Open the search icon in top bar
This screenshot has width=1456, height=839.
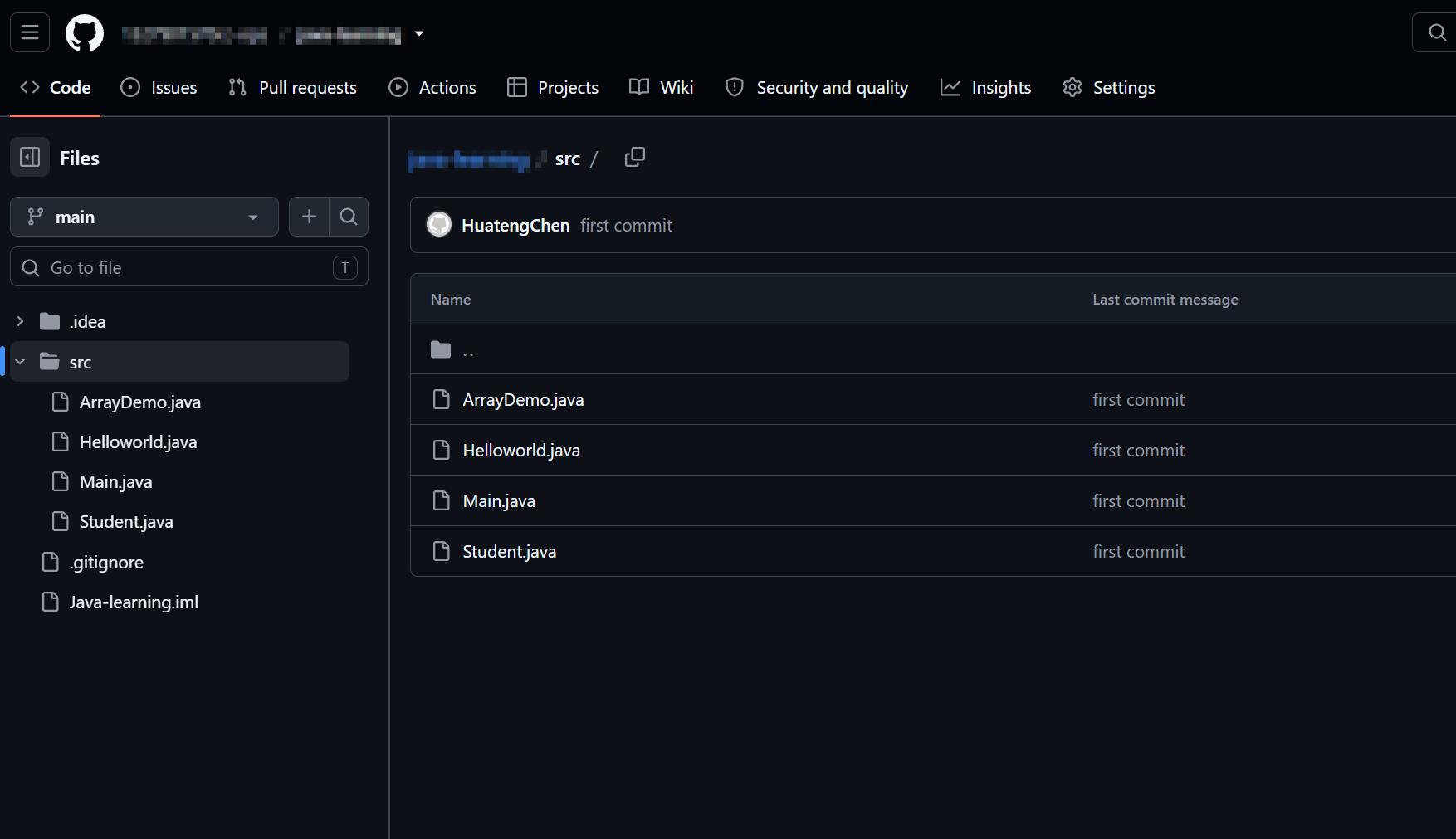(x=1437, y=32)
